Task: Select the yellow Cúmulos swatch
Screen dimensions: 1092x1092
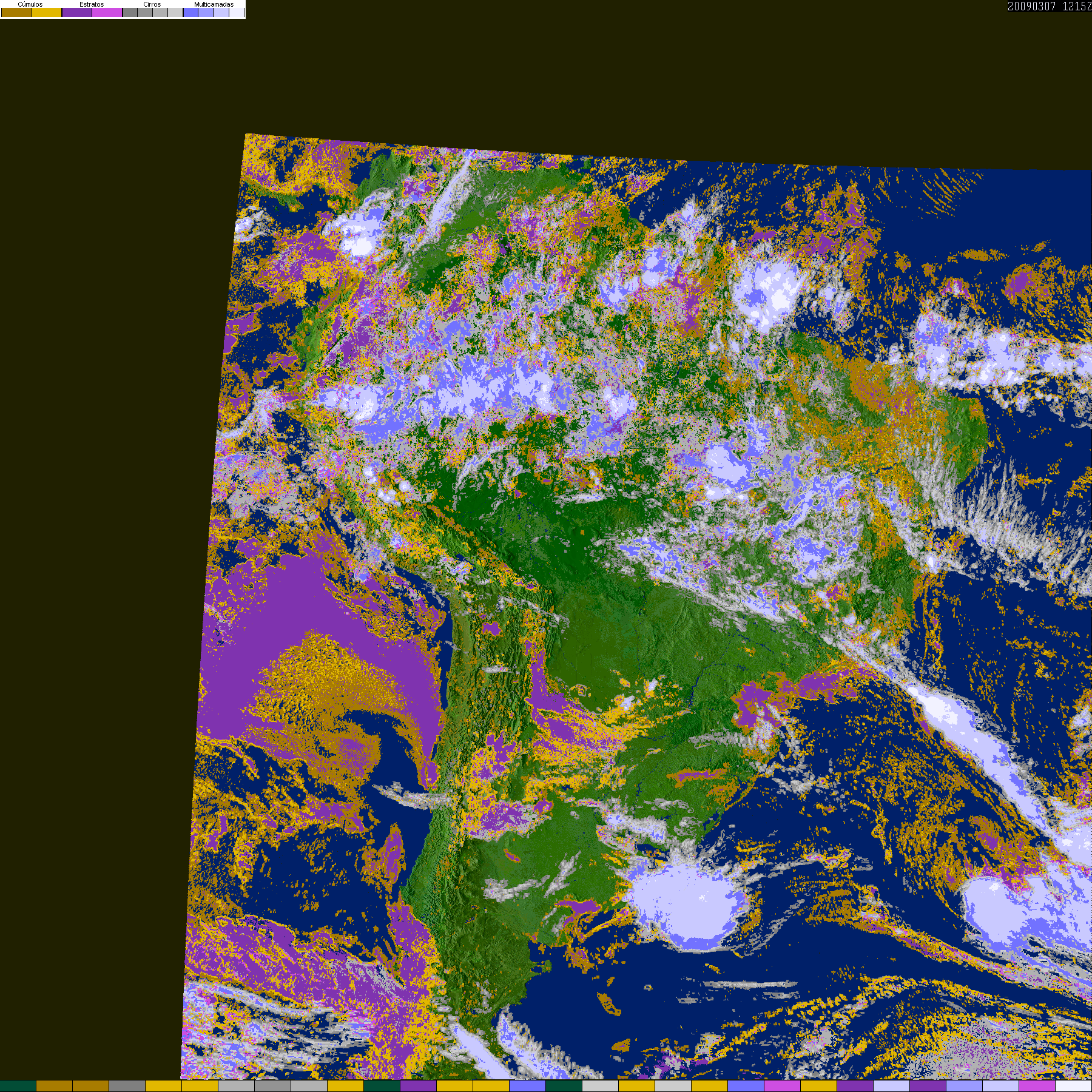Action: pyautogui.click(x=47, y=12)
